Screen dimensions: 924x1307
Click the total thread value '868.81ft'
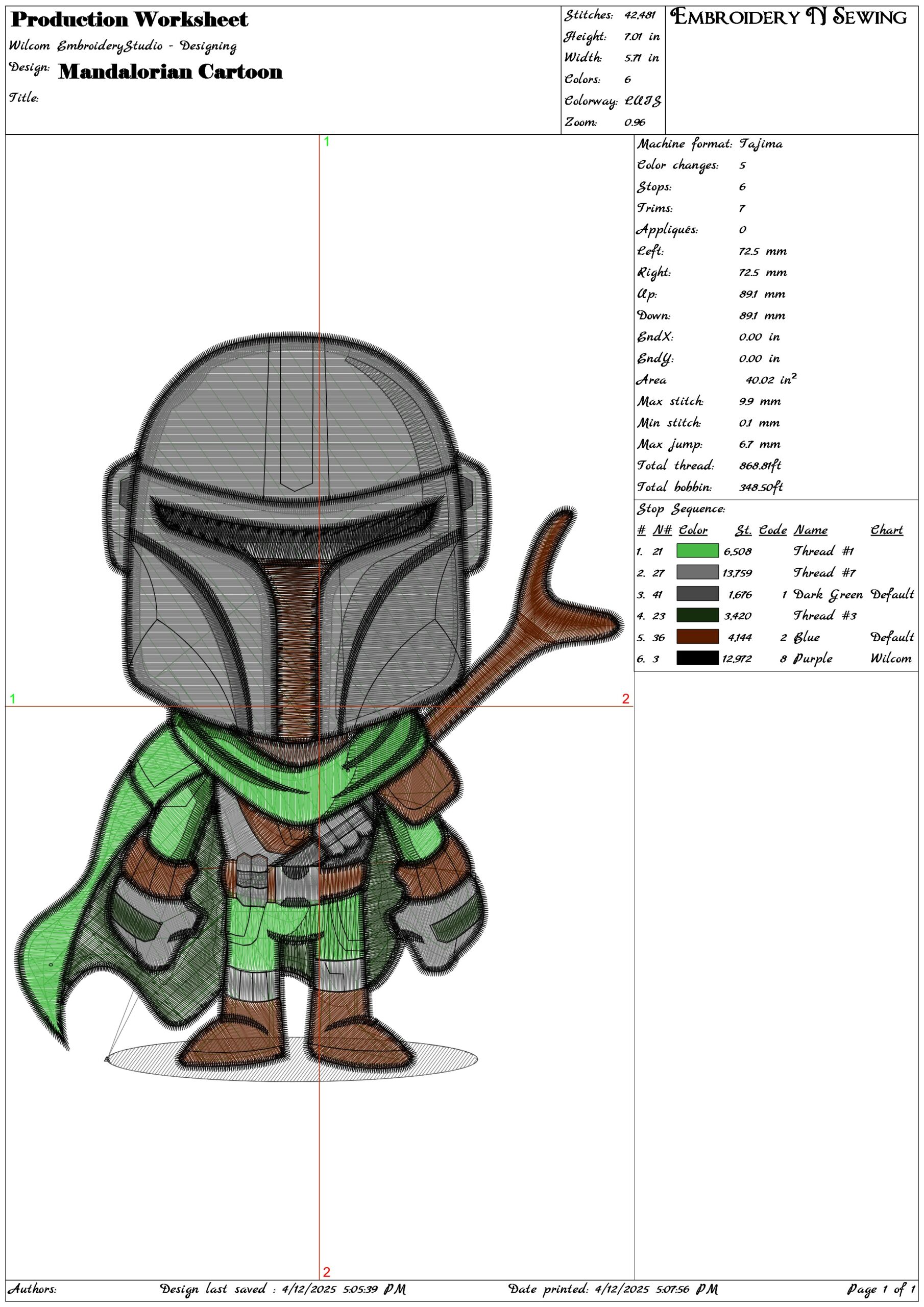(760, 466)
